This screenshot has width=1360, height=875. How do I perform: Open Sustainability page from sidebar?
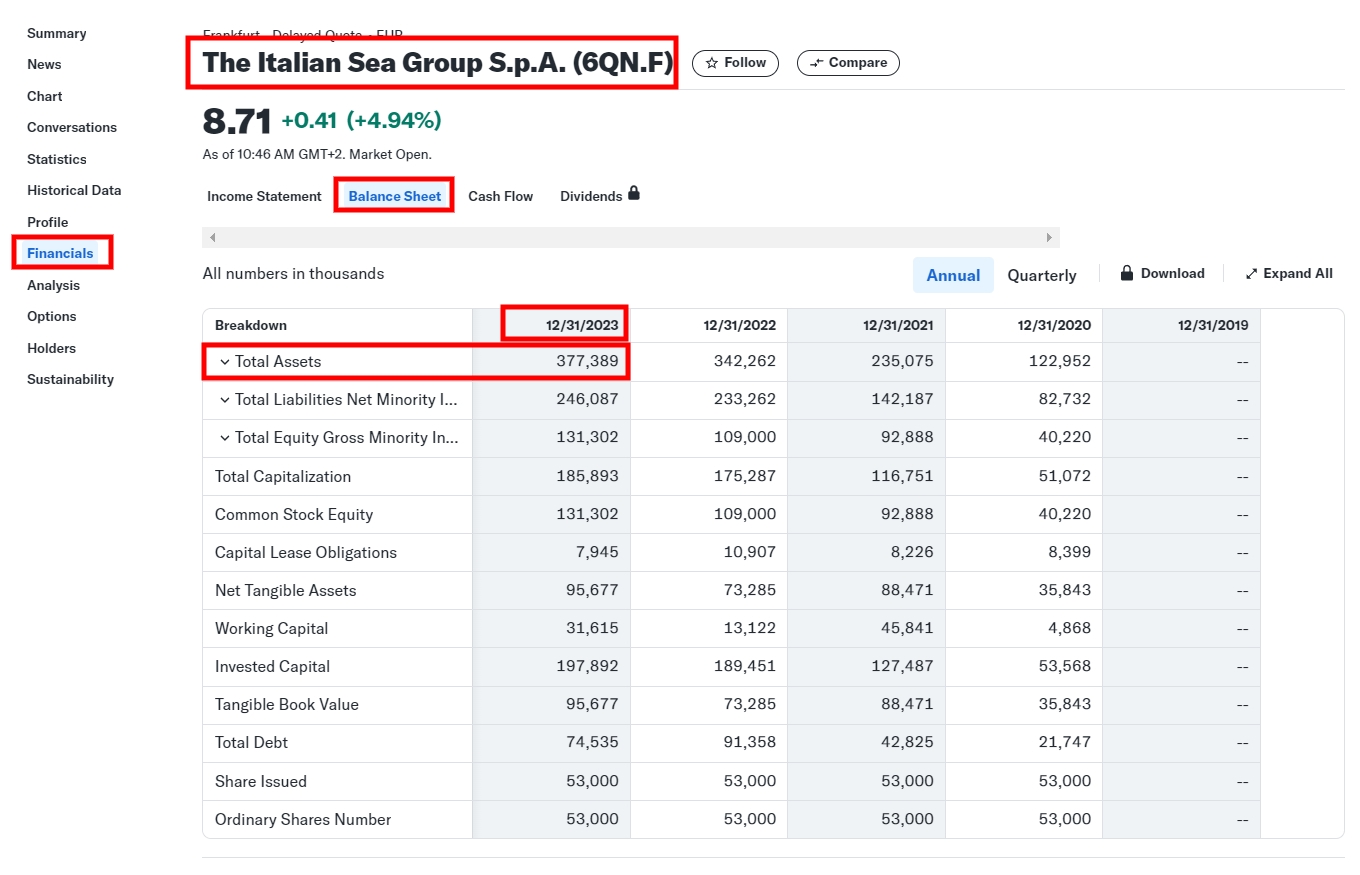(x=70, y=379)
